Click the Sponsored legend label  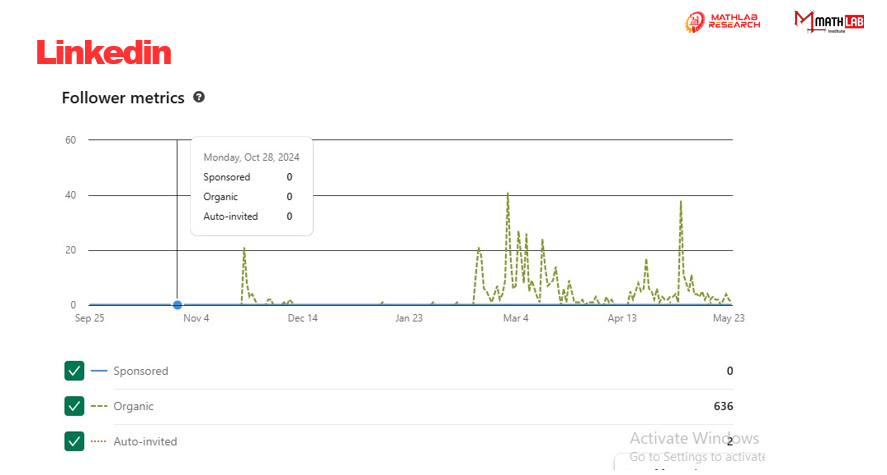pyautogui.click(x=141, y=371)
